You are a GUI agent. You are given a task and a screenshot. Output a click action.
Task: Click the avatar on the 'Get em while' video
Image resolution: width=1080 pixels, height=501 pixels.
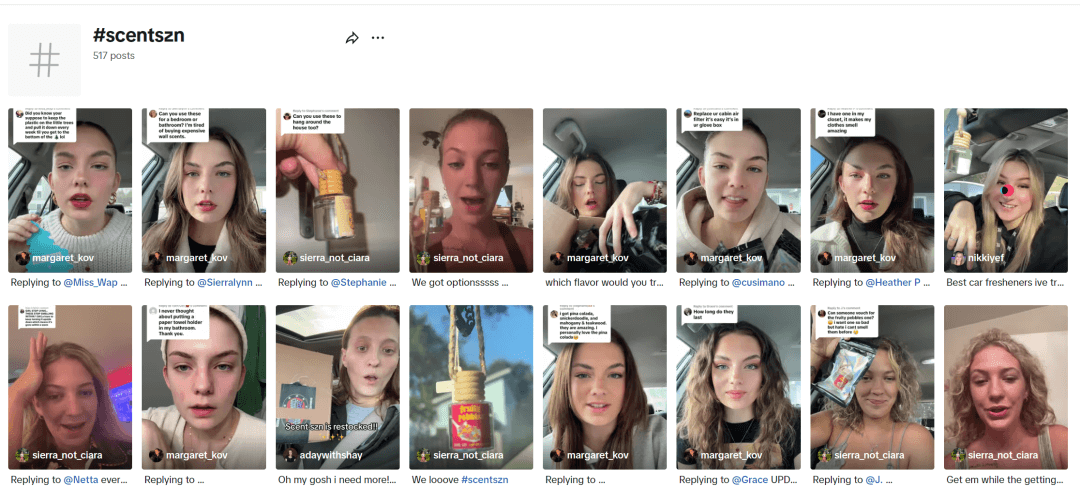[x=957, y=455]
